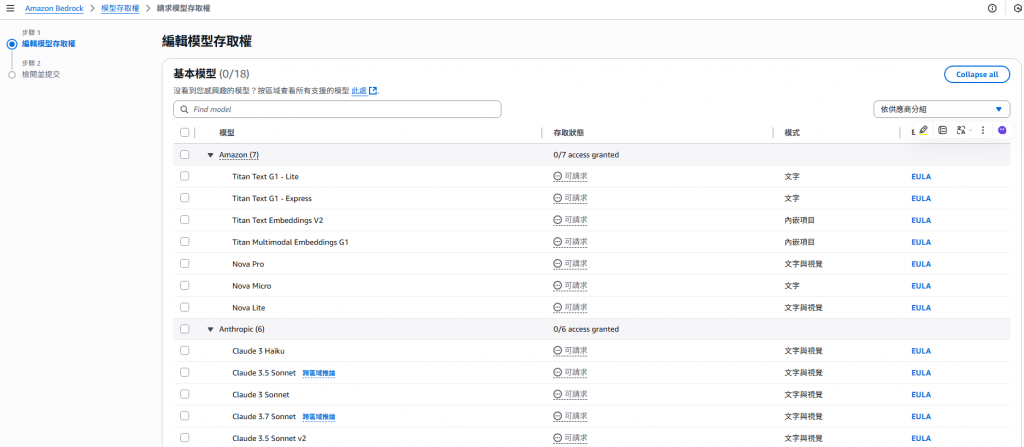Click the 模型 column header

[227, 133]
